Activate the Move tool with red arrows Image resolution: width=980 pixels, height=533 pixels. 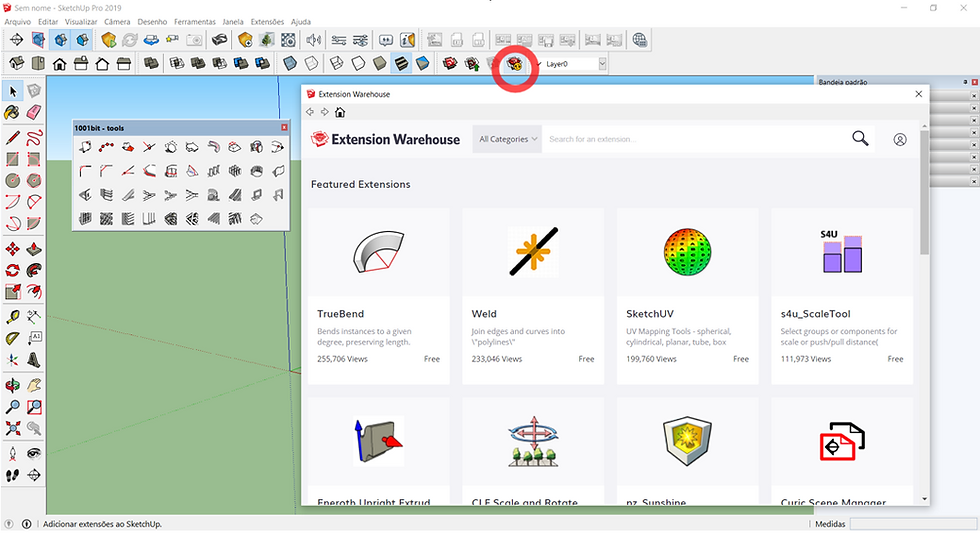point(12,249)
